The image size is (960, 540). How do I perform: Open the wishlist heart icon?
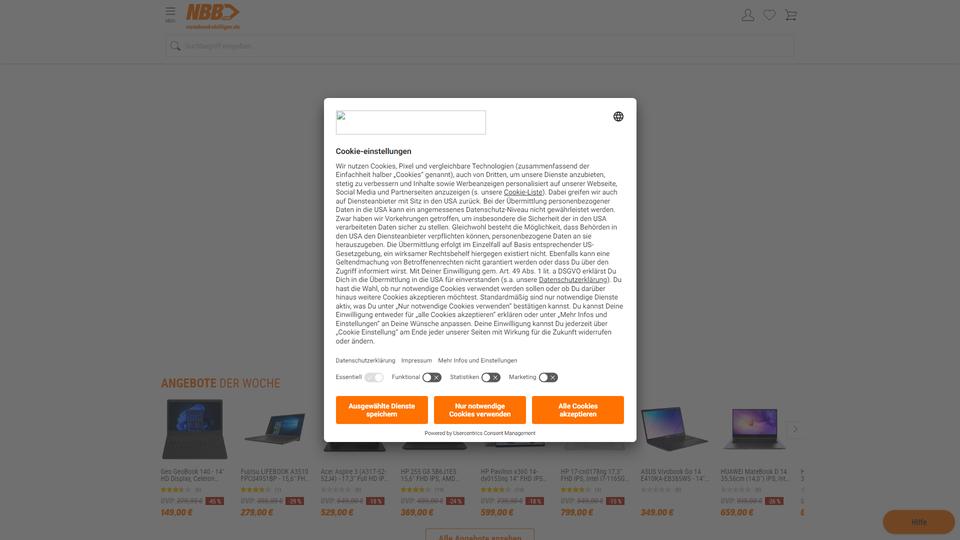point(770,15)
